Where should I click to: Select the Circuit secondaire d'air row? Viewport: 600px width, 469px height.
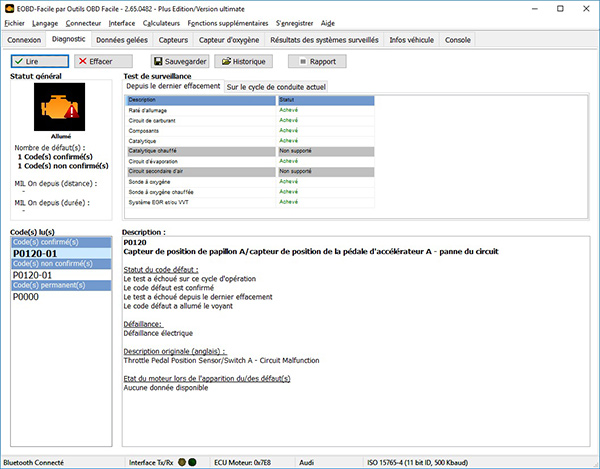point(250,171)
